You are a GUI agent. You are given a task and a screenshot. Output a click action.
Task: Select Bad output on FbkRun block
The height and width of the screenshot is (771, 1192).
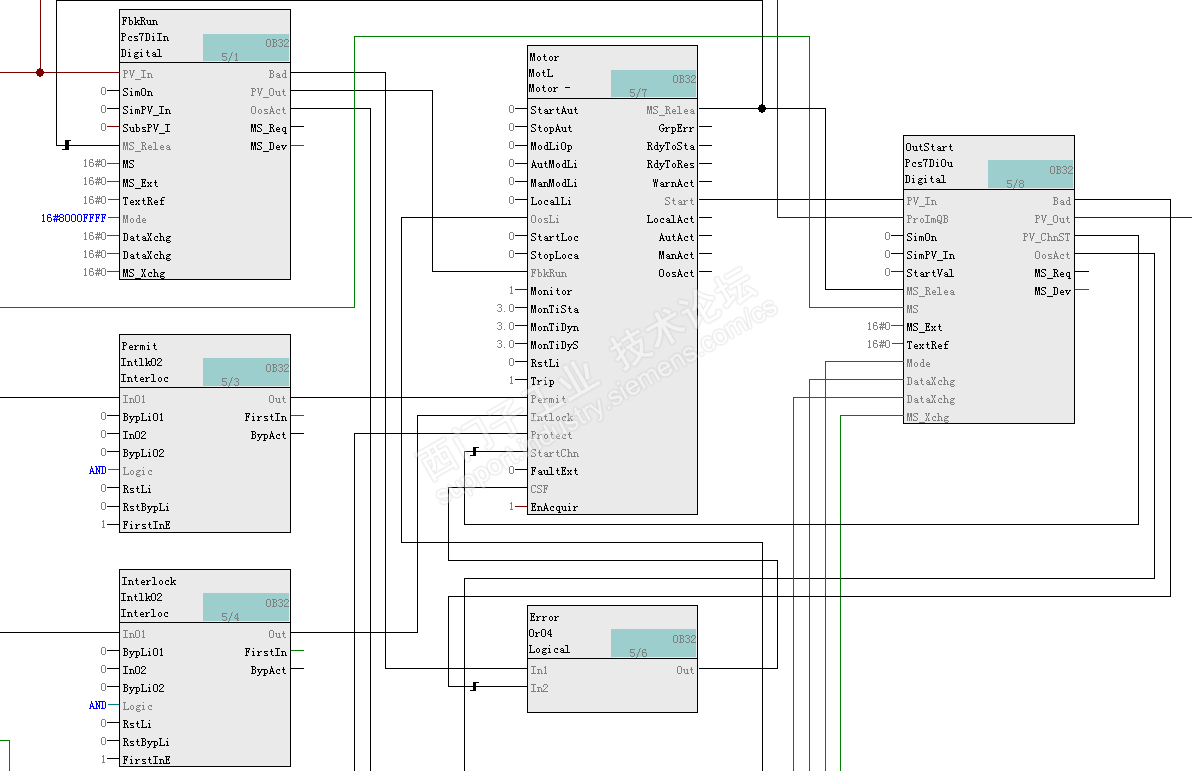pos(277,74)
